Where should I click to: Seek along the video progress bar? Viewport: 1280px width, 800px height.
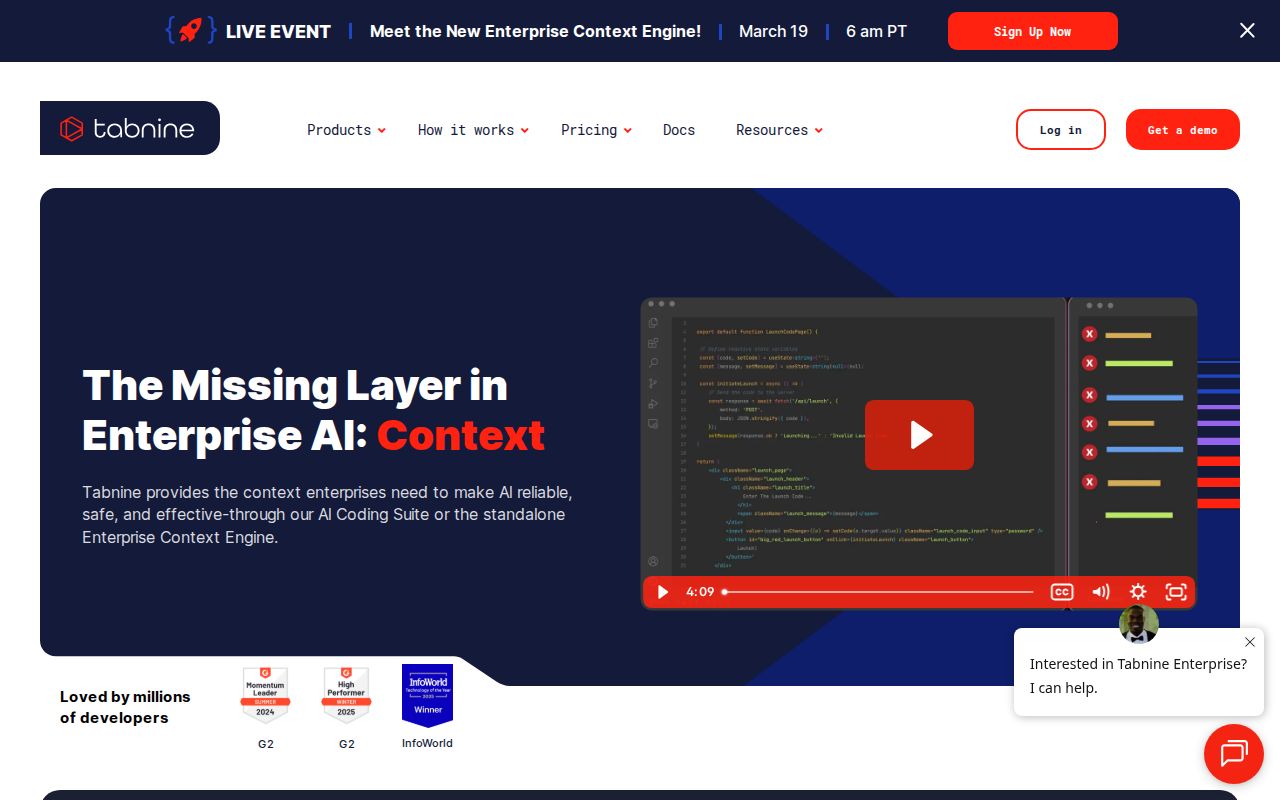[878, 592]
